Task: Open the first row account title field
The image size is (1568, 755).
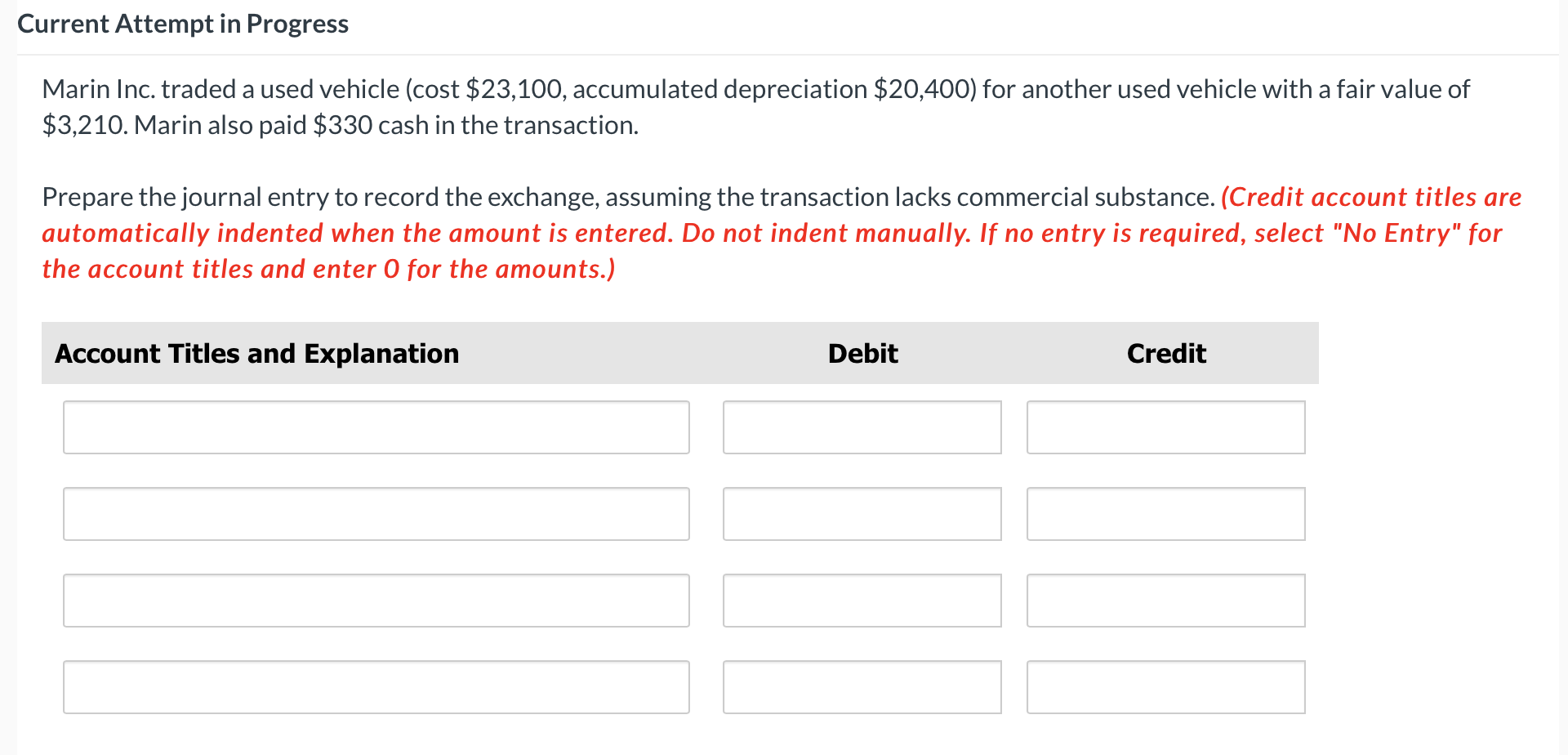Action: pos(376,427)
